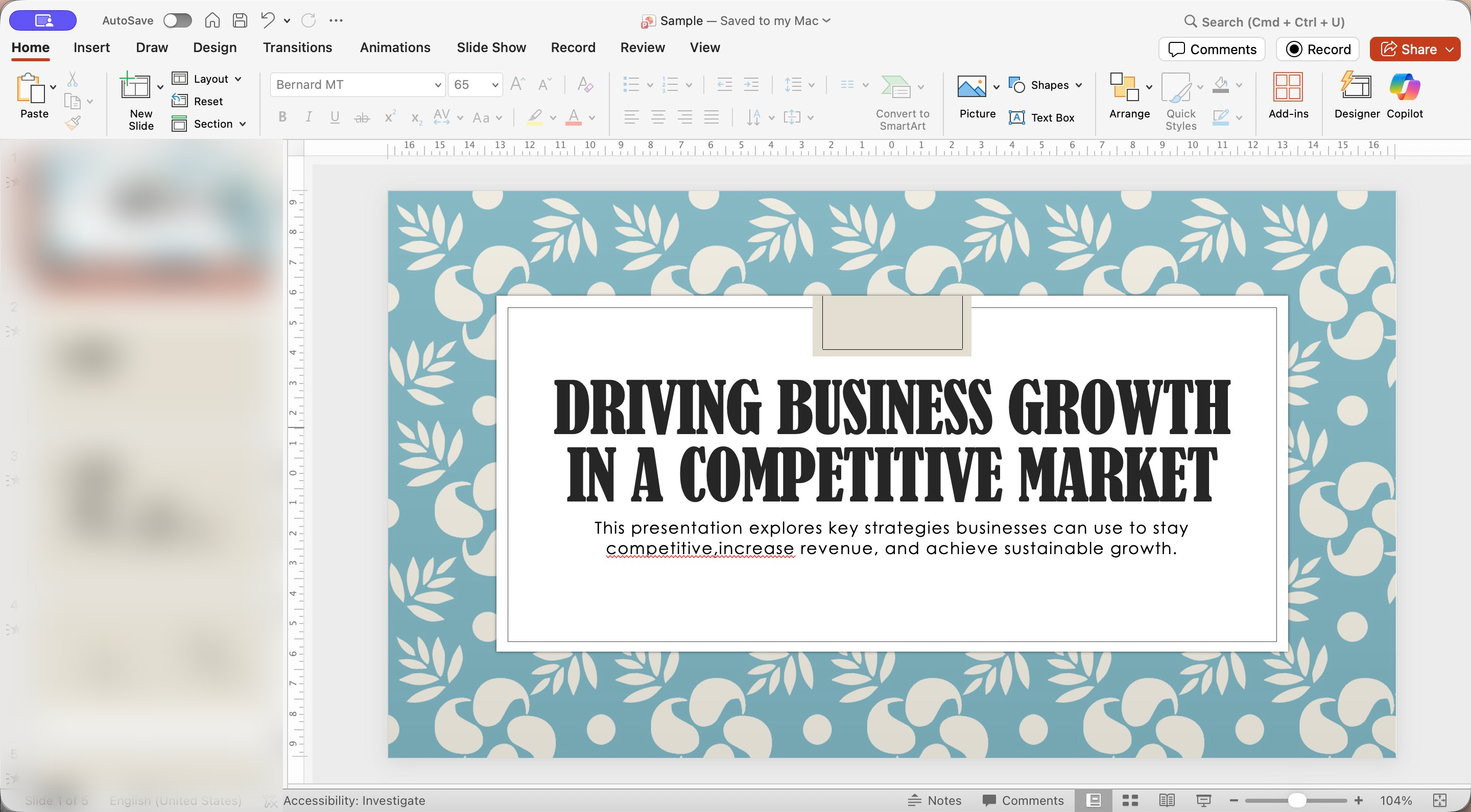The height and width of the screenshot is (812, 1471).
Task: Click the Clear Formatting icon
Action: (585, 84)
